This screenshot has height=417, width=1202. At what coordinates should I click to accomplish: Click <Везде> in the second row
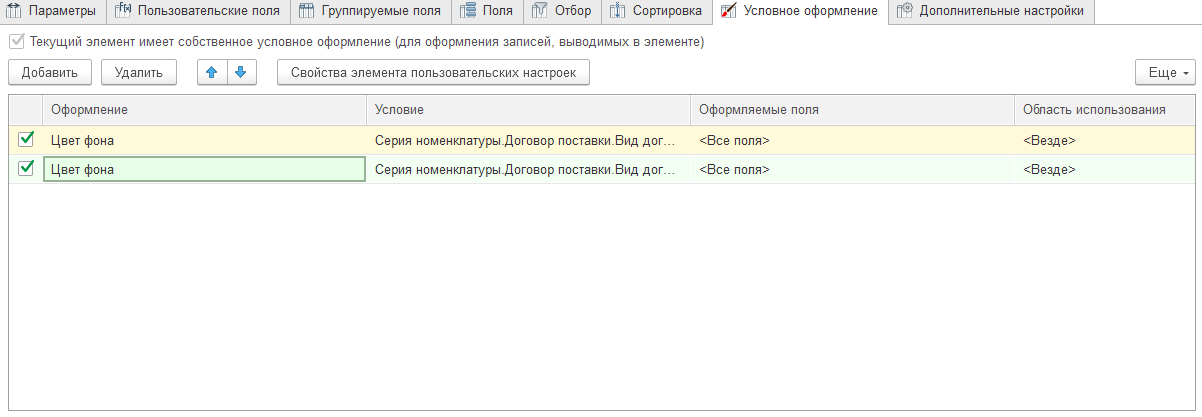[1049, 170]
